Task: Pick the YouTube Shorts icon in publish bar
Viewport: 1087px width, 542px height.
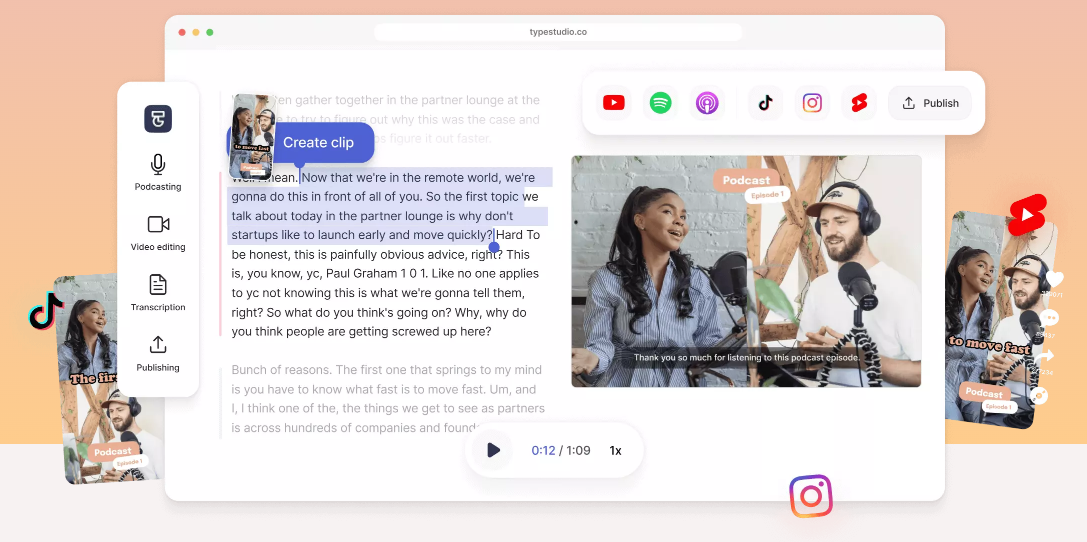Action: pos(859,103)
